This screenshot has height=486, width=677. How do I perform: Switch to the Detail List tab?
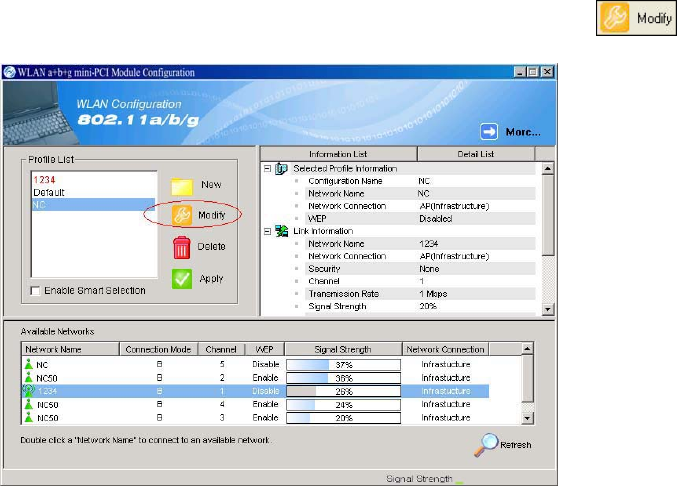476,154
